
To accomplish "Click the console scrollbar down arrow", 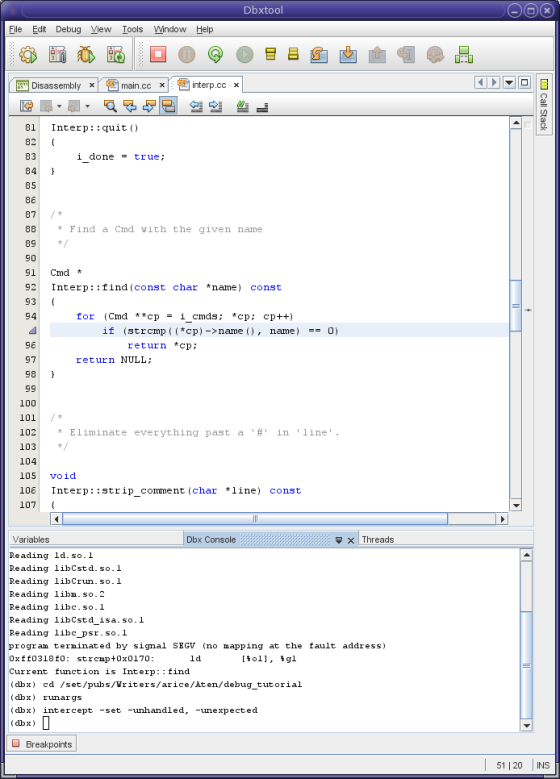I will (527, 725).
